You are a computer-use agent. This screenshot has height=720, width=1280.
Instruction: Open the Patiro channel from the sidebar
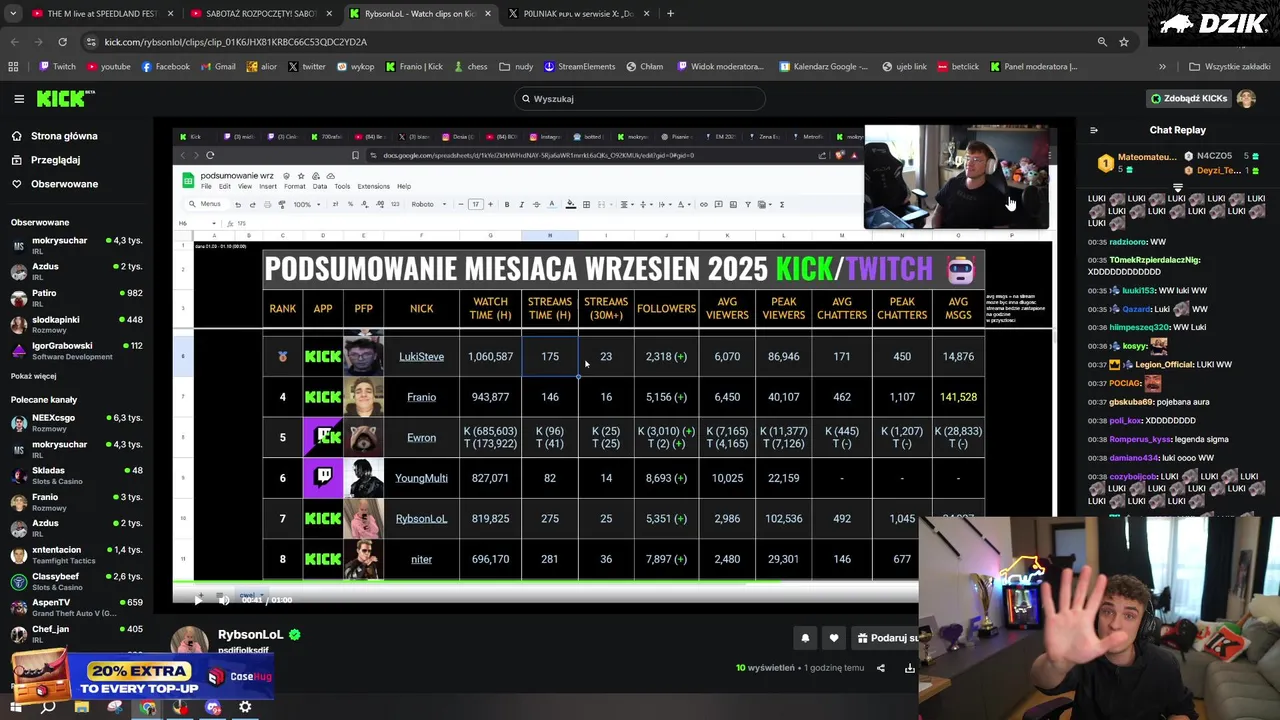point(77,298)
